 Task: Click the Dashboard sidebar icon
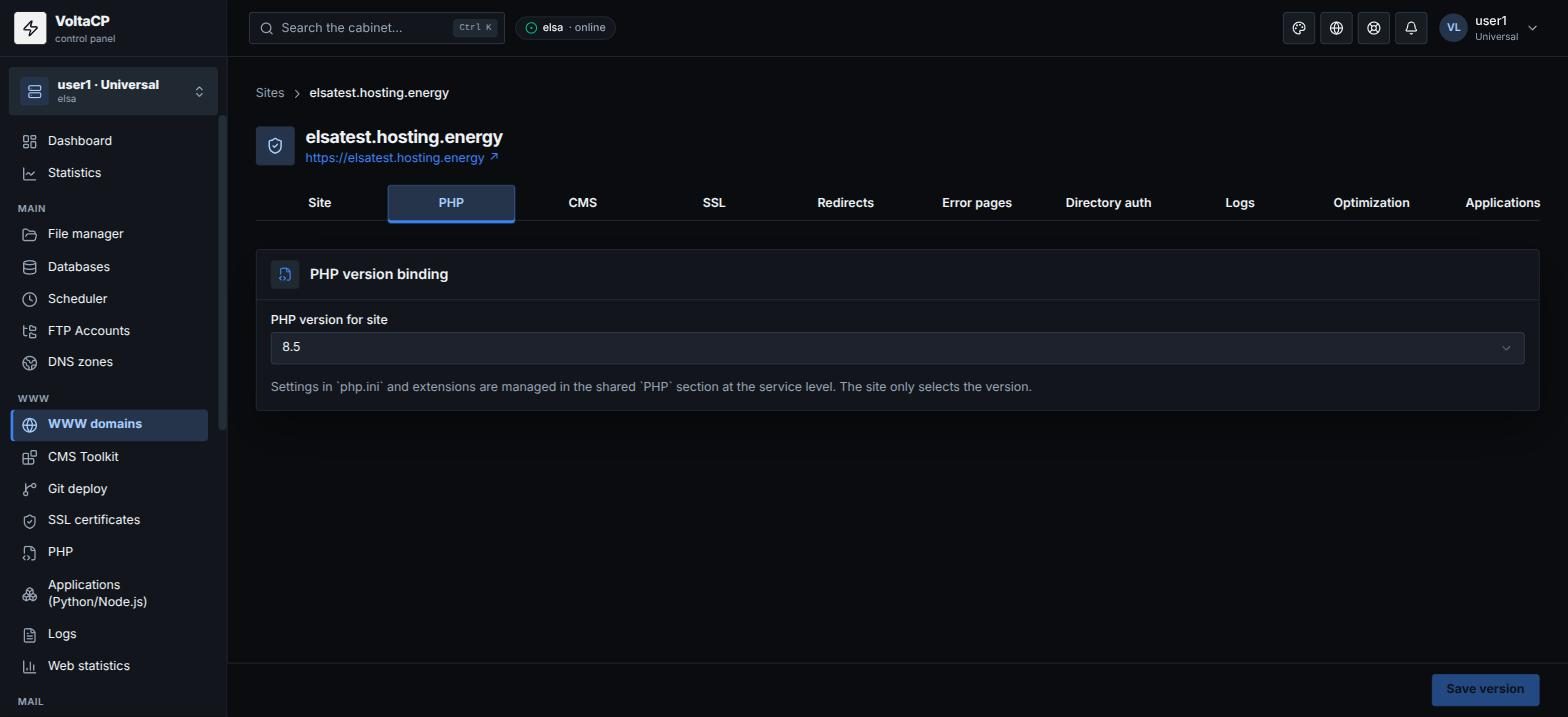[30, 141]
